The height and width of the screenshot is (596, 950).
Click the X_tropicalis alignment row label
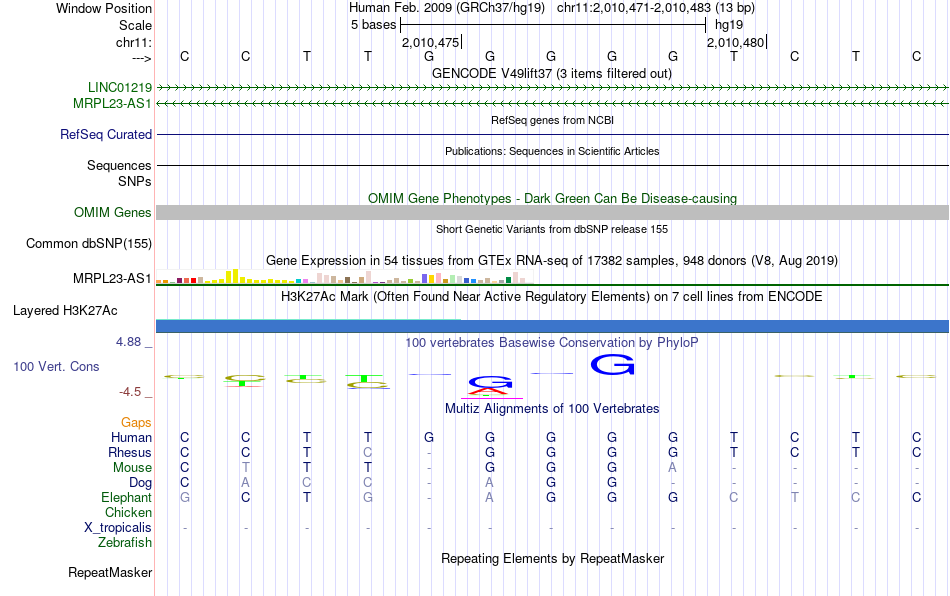point(118,528)
